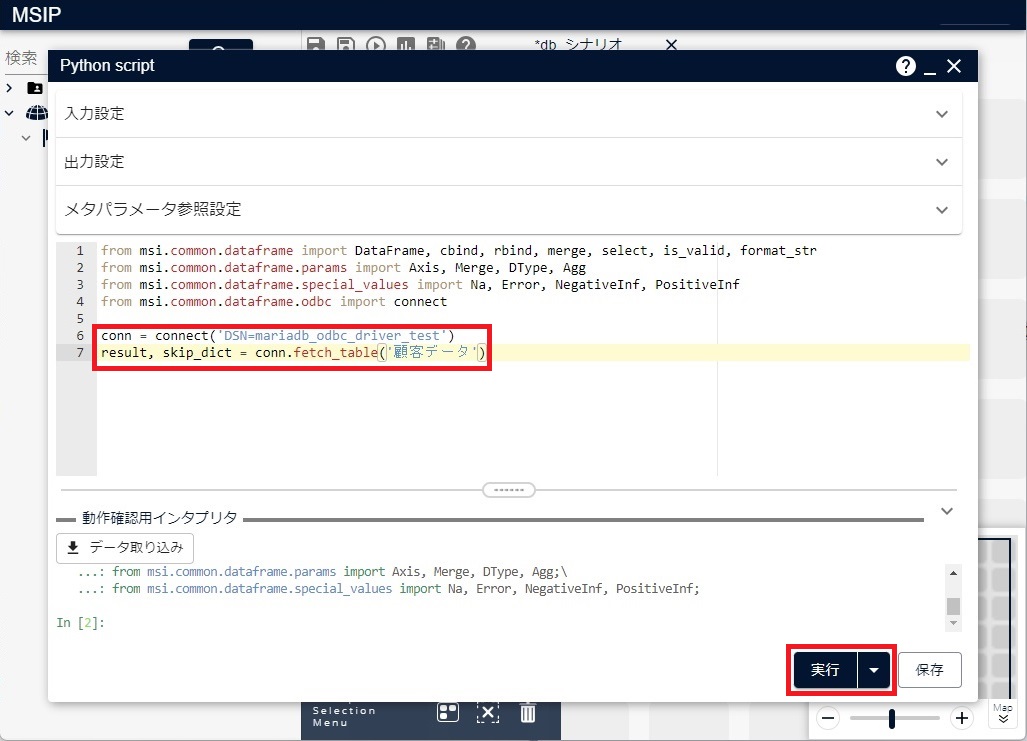Click the bar chart icon in the background toolbar
Viewport: 1027px width, 741px height.
coord(405,45)
